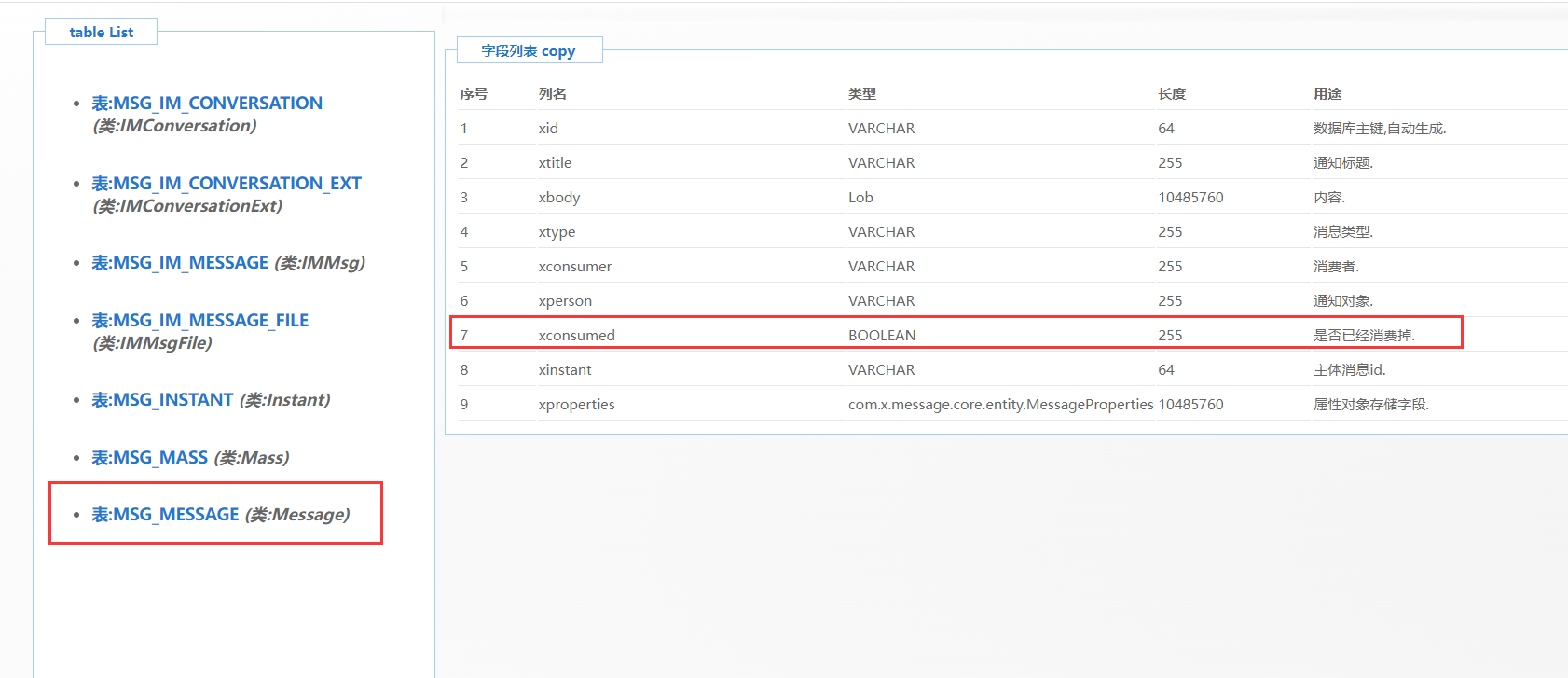Select the column name "xproperties"
The height and width of the screenshot is (678, 1568).
577,405
